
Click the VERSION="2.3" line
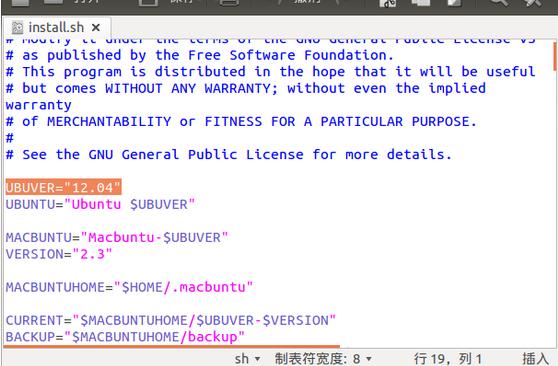click(59, 254)
